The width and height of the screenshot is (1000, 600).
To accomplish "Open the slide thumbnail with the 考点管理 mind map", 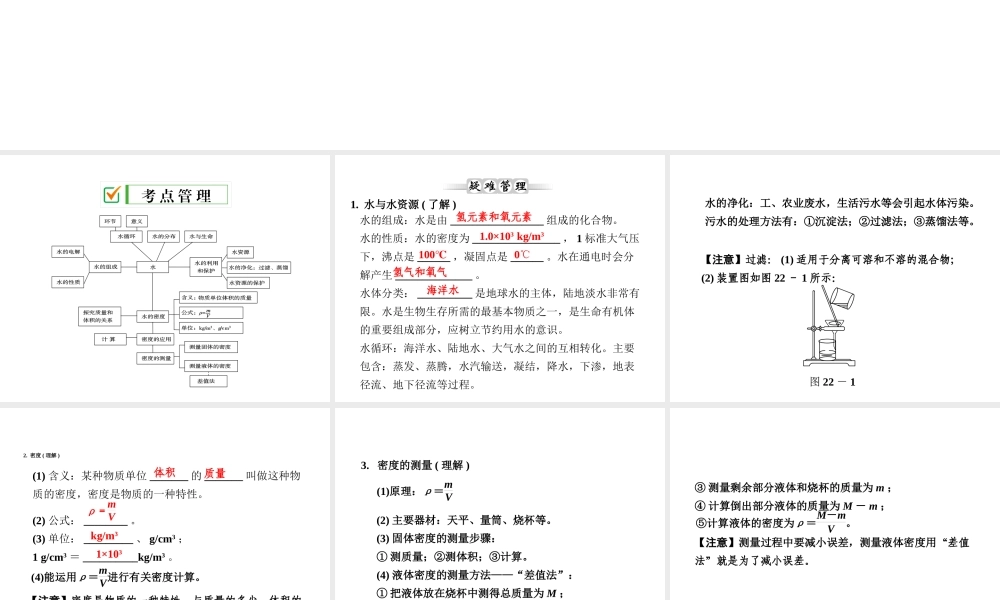I will point(165,278).
